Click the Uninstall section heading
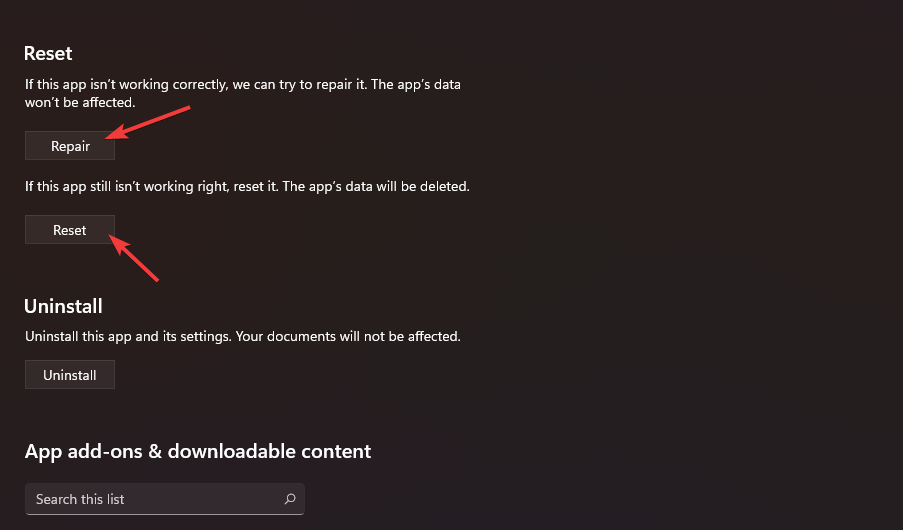903x530 pixels. coord(64,306)
